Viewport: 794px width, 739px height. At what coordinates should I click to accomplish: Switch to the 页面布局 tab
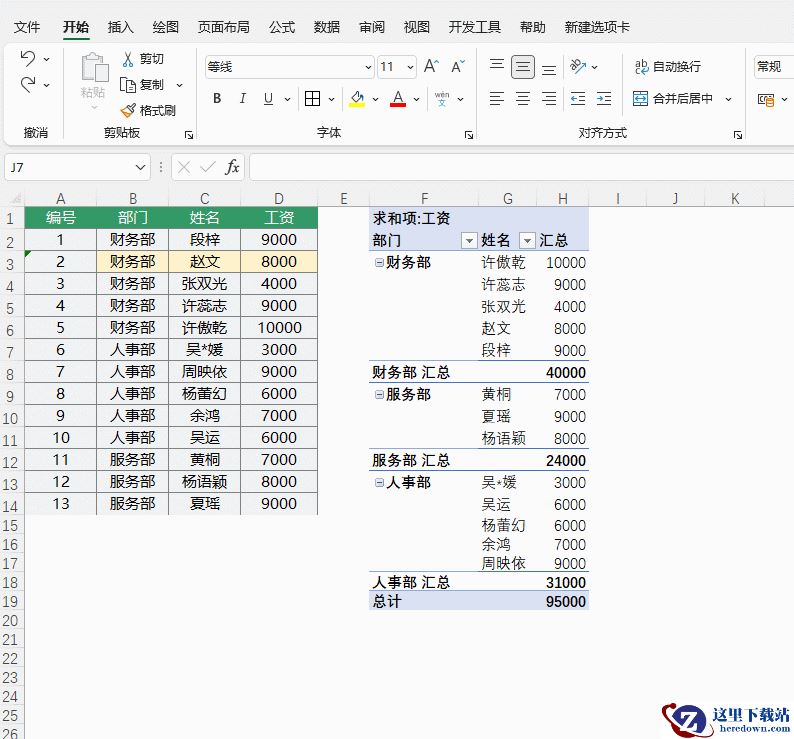[x=223, y=27]
